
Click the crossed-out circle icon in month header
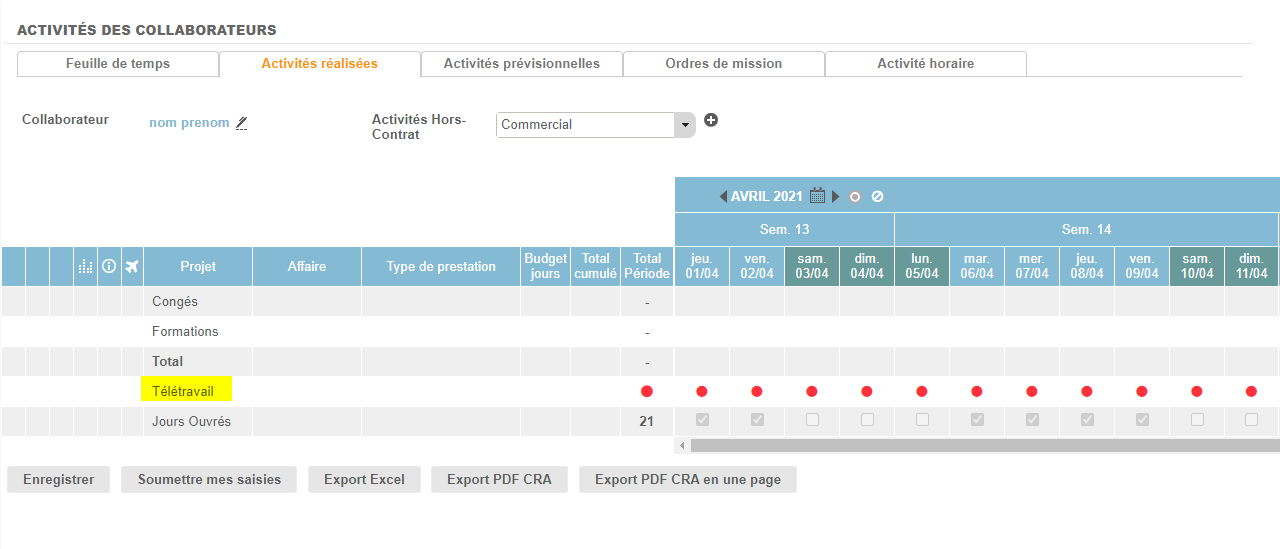click(877, 197)
